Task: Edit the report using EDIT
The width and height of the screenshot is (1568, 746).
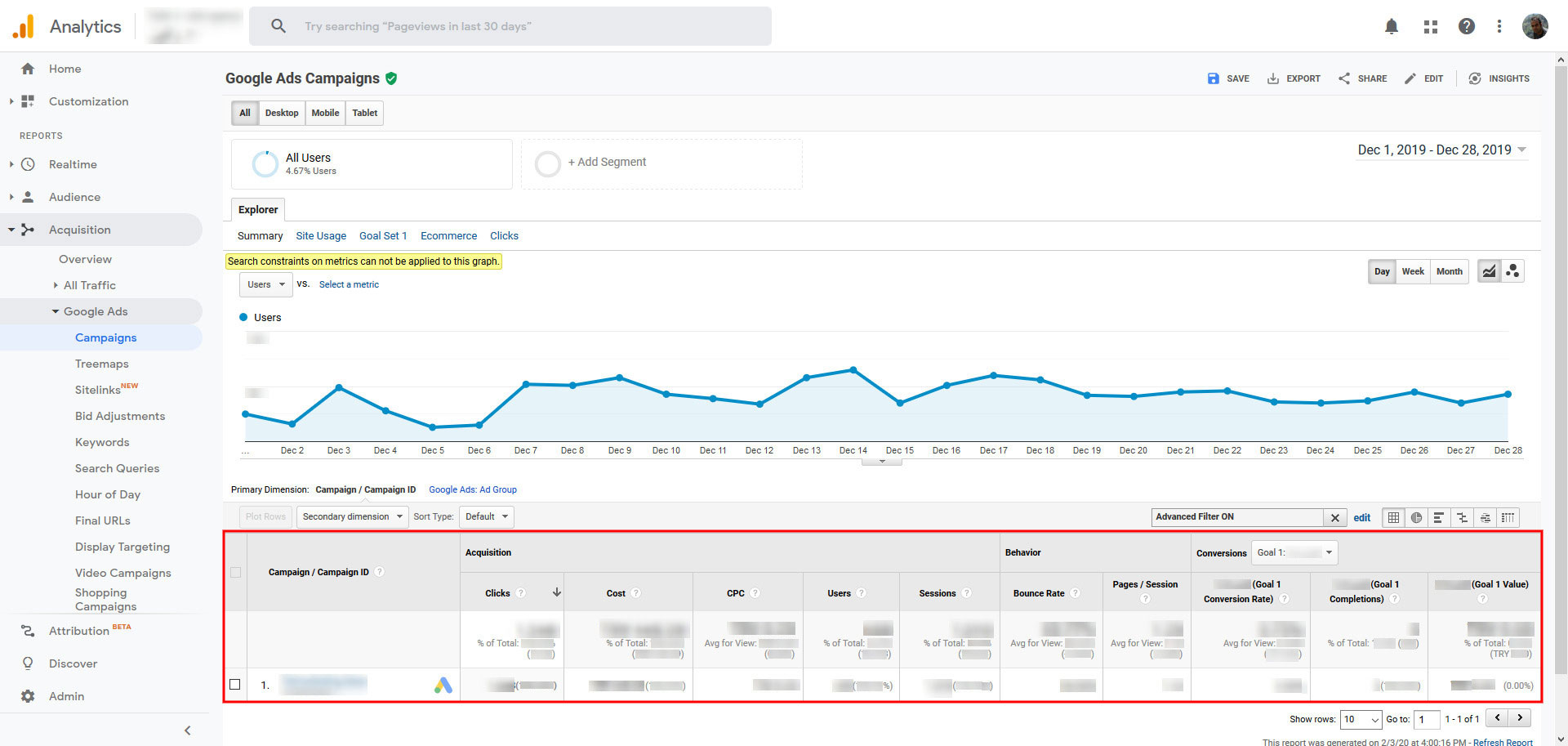Action: (1423, 78)
